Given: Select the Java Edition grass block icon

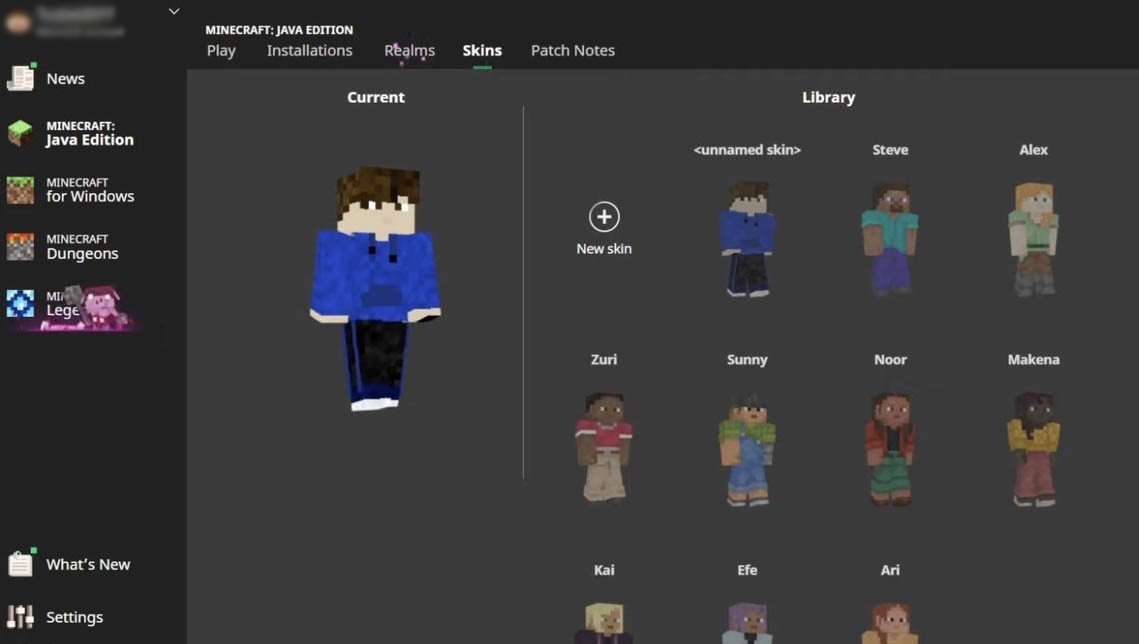Looking at the screenshot, I should click(21, 134).
